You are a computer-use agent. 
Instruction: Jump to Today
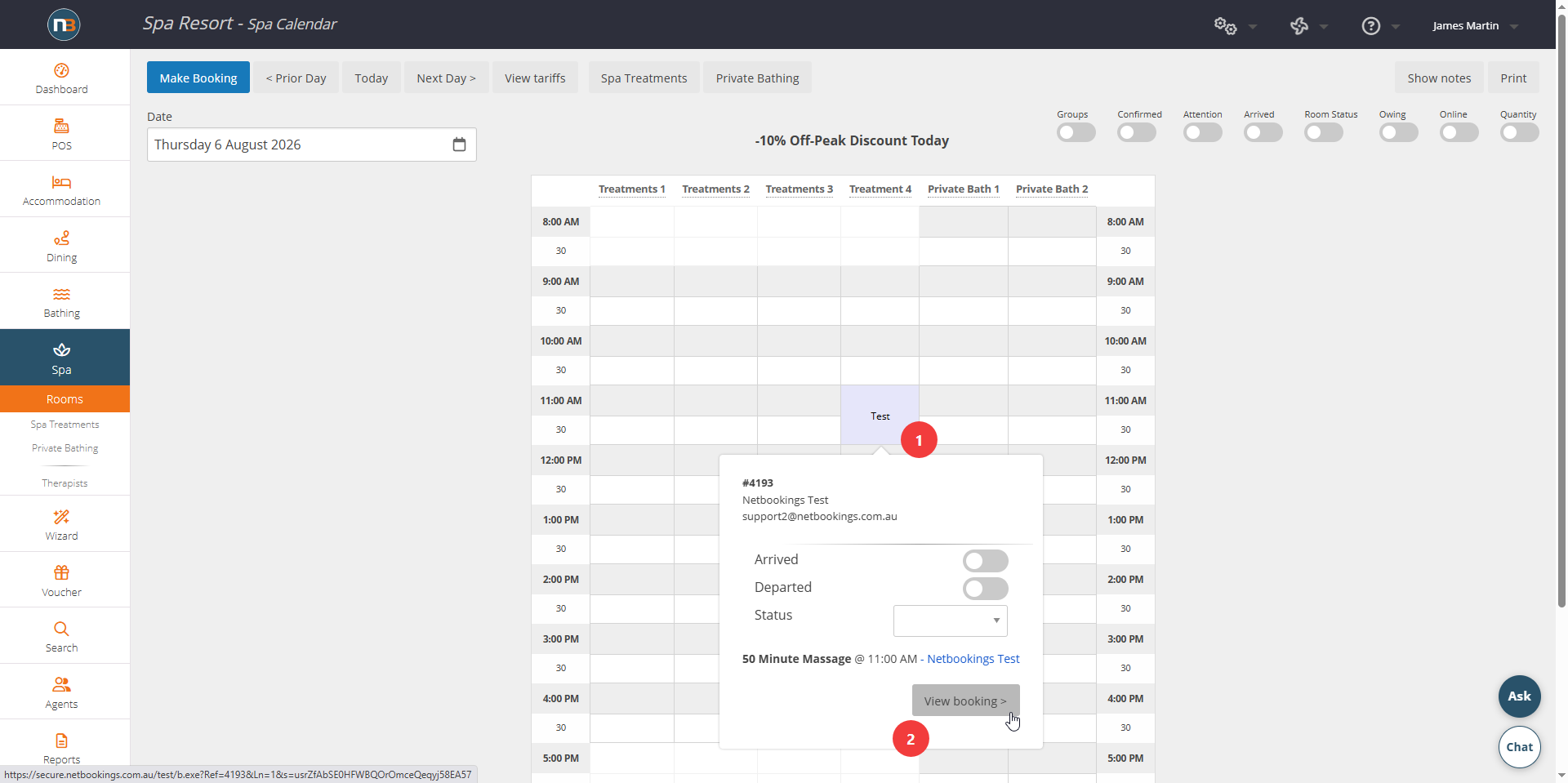point(372,78)
